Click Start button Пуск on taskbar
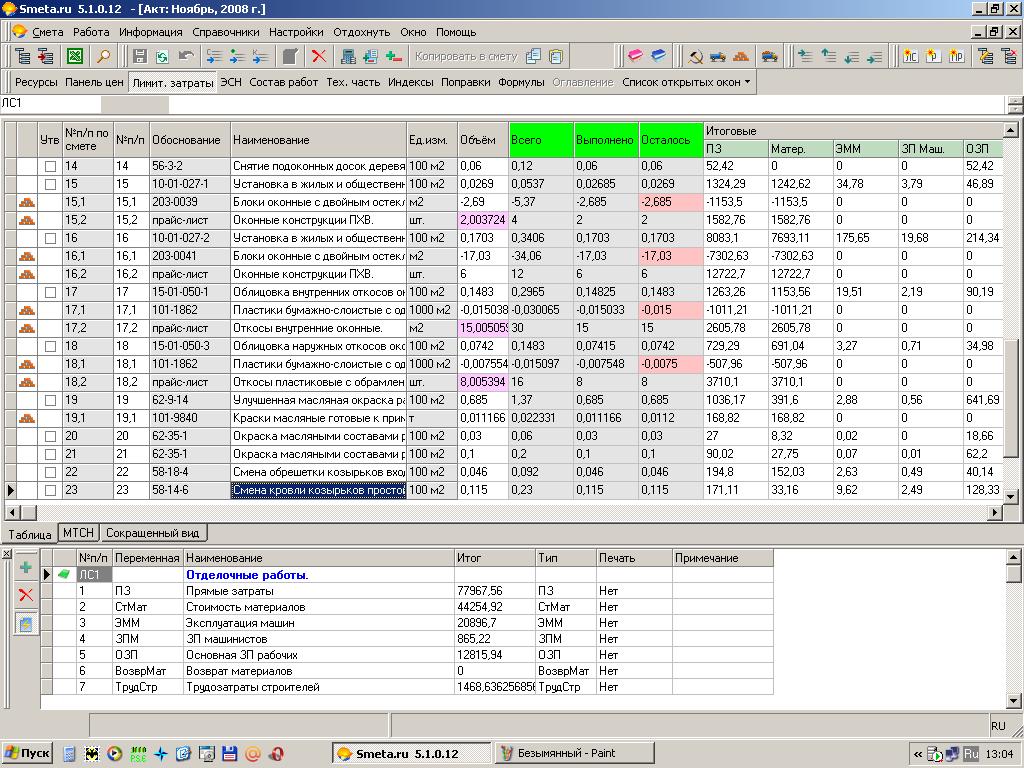 coord(27,753)
